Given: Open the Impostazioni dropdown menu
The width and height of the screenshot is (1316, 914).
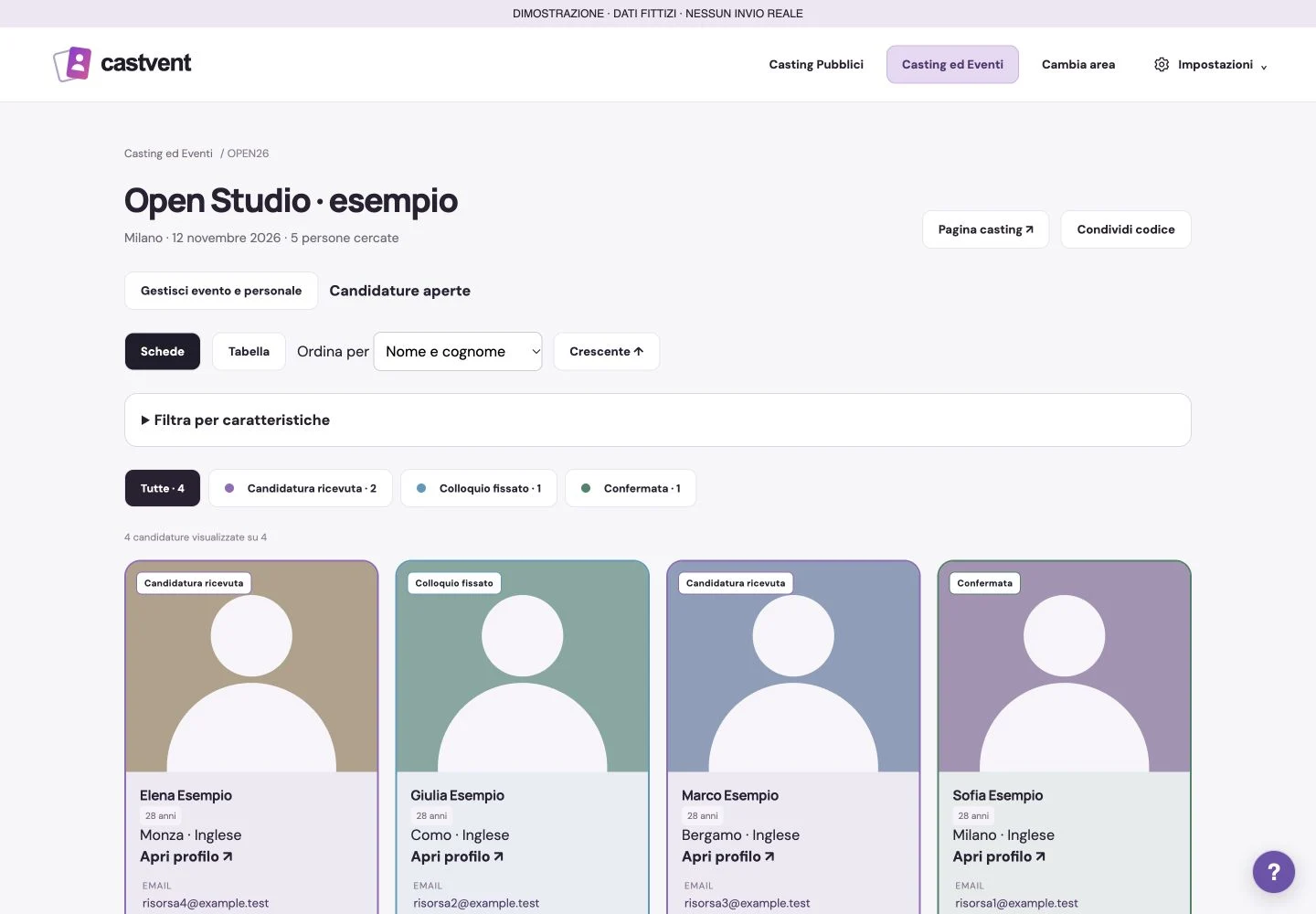Looking at the screenshot, I should pos(1211,65).
